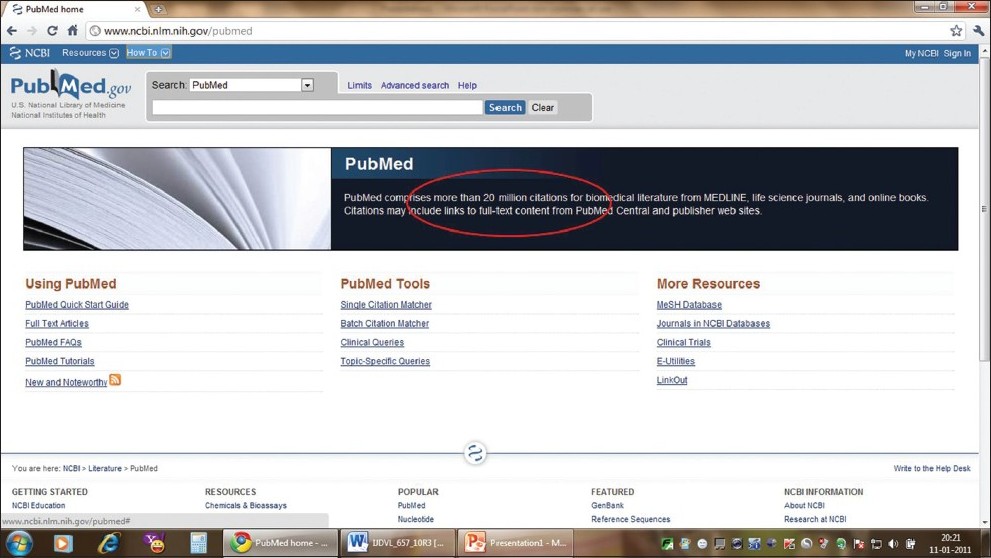
Task: Open the Nucleotide footer link
Action: [416, 519]
